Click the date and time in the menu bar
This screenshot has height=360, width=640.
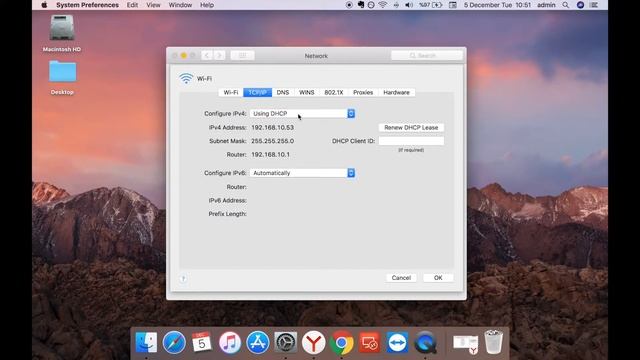pos(497,5)
